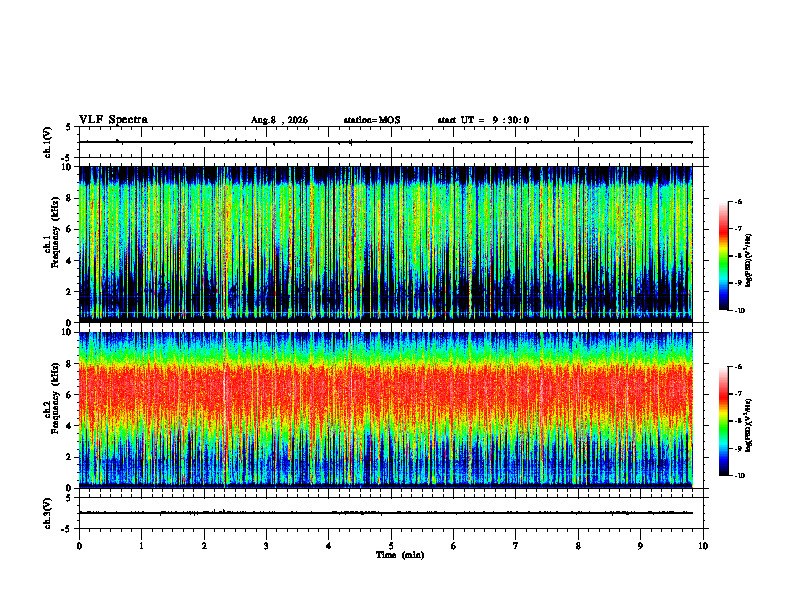The height and width of the screenshot is (612, 792).
Task: Click the "-6" label on ch.1 color scale
Action: pyautogui.click(x=738, y=202)
